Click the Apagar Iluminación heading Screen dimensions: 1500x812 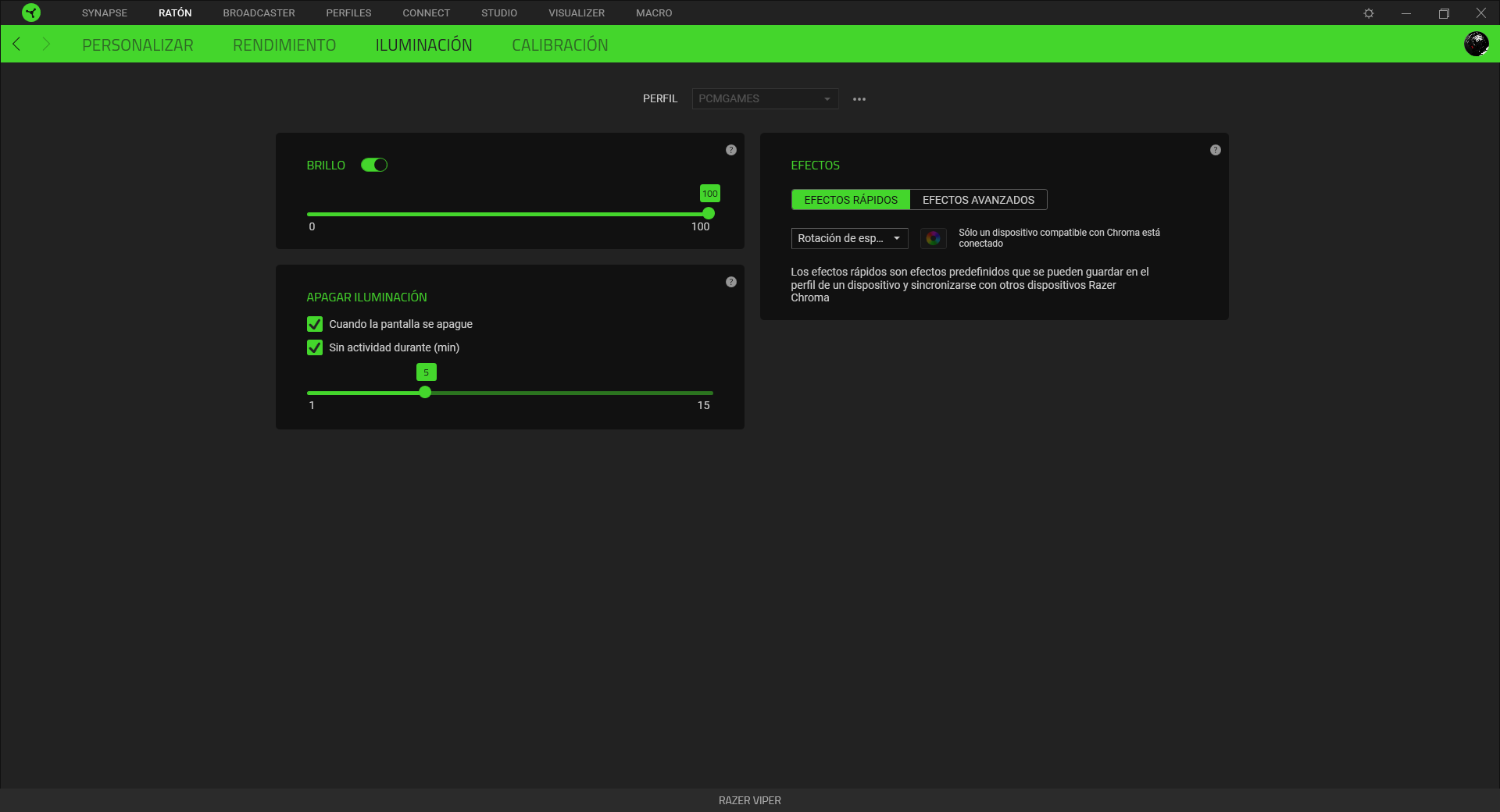(366, 297)
